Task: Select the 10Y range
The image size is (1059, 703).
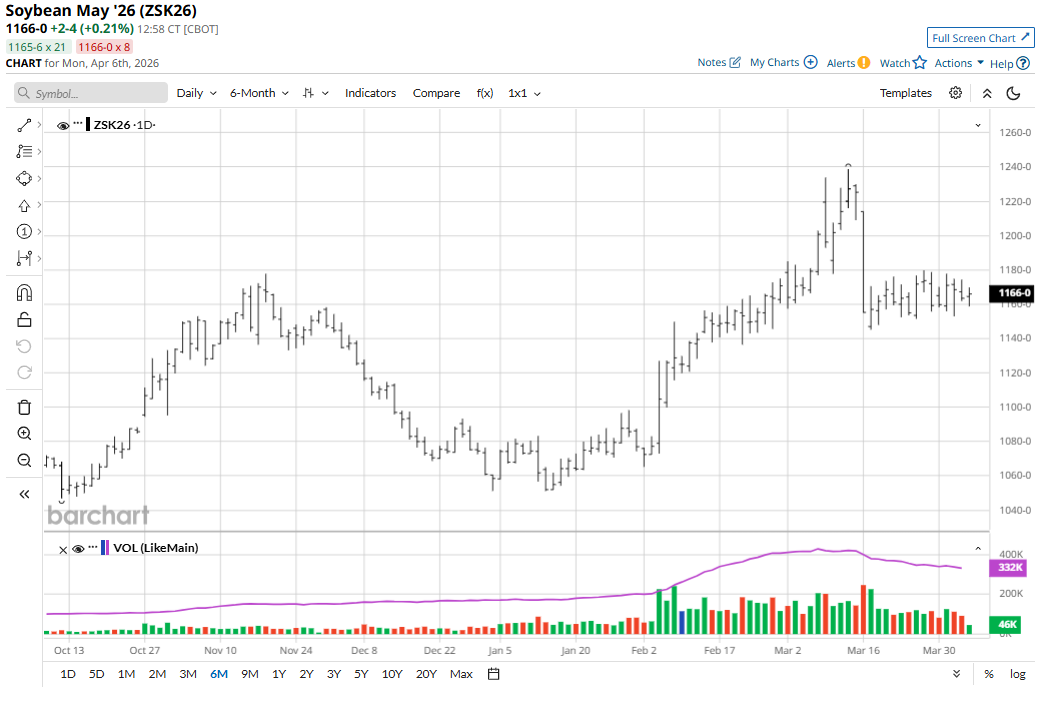Action: coord(392,674)
